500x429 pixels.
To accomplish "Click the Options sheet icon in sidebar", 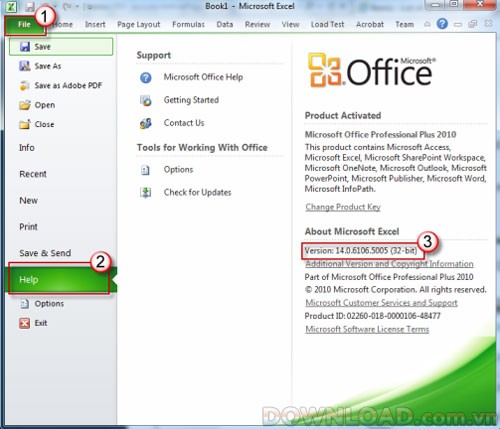I will [x=25, y=304].
